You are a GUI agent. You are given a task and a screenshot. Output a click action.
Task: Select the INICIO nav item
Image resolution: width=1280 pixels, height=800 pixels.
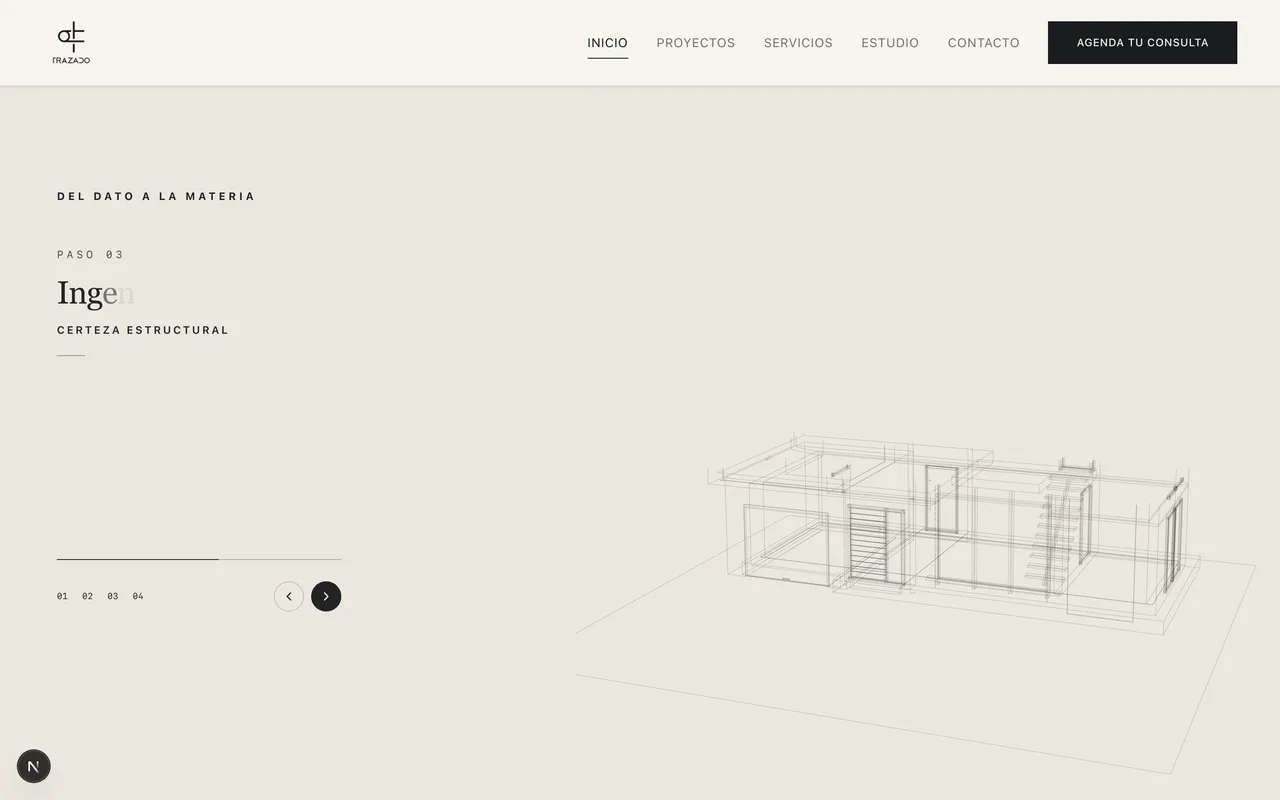[607, 43]
